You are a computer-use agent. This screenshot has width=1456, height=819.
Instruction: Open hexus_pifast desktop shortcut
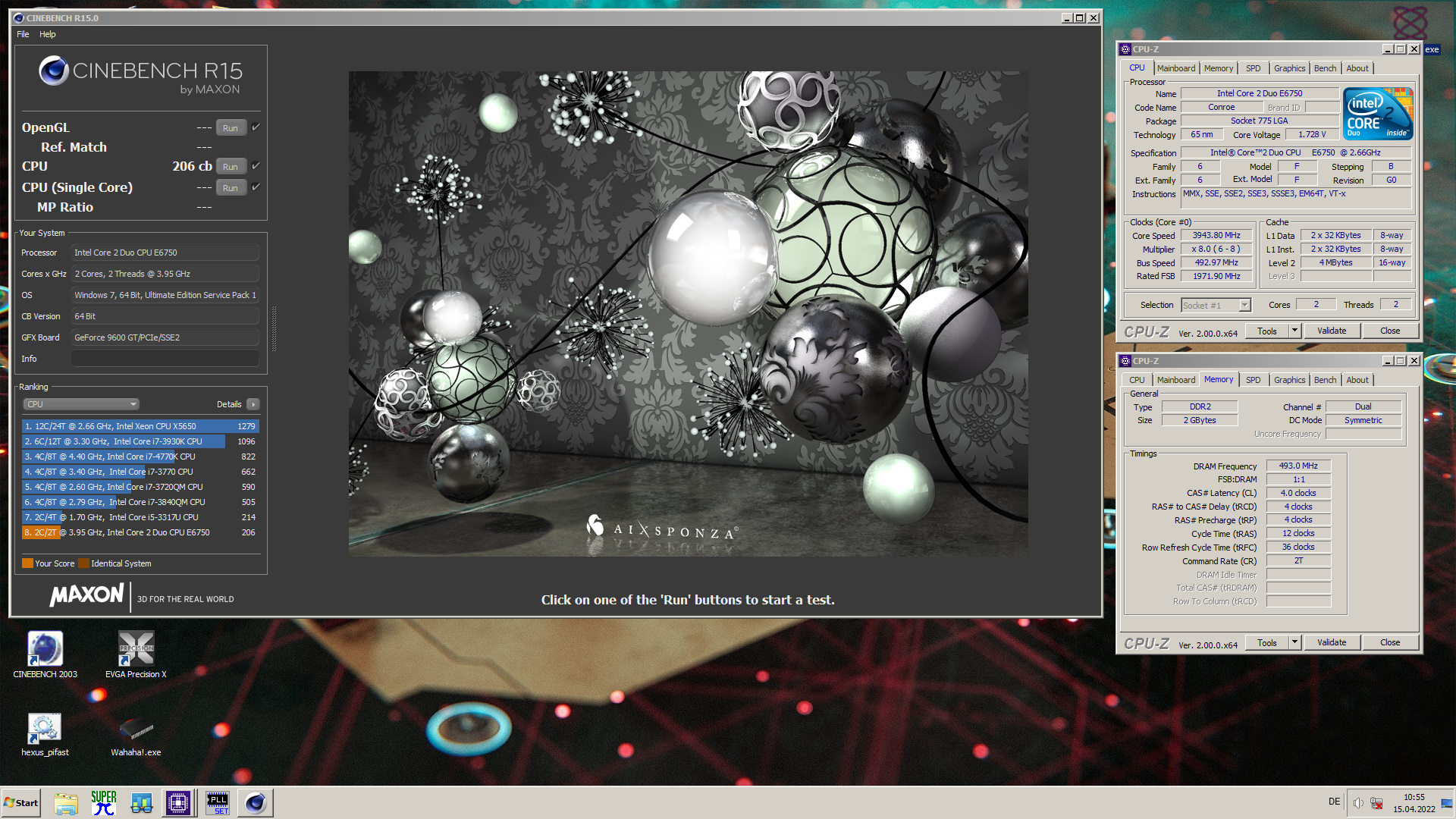(x=45, y=734)
